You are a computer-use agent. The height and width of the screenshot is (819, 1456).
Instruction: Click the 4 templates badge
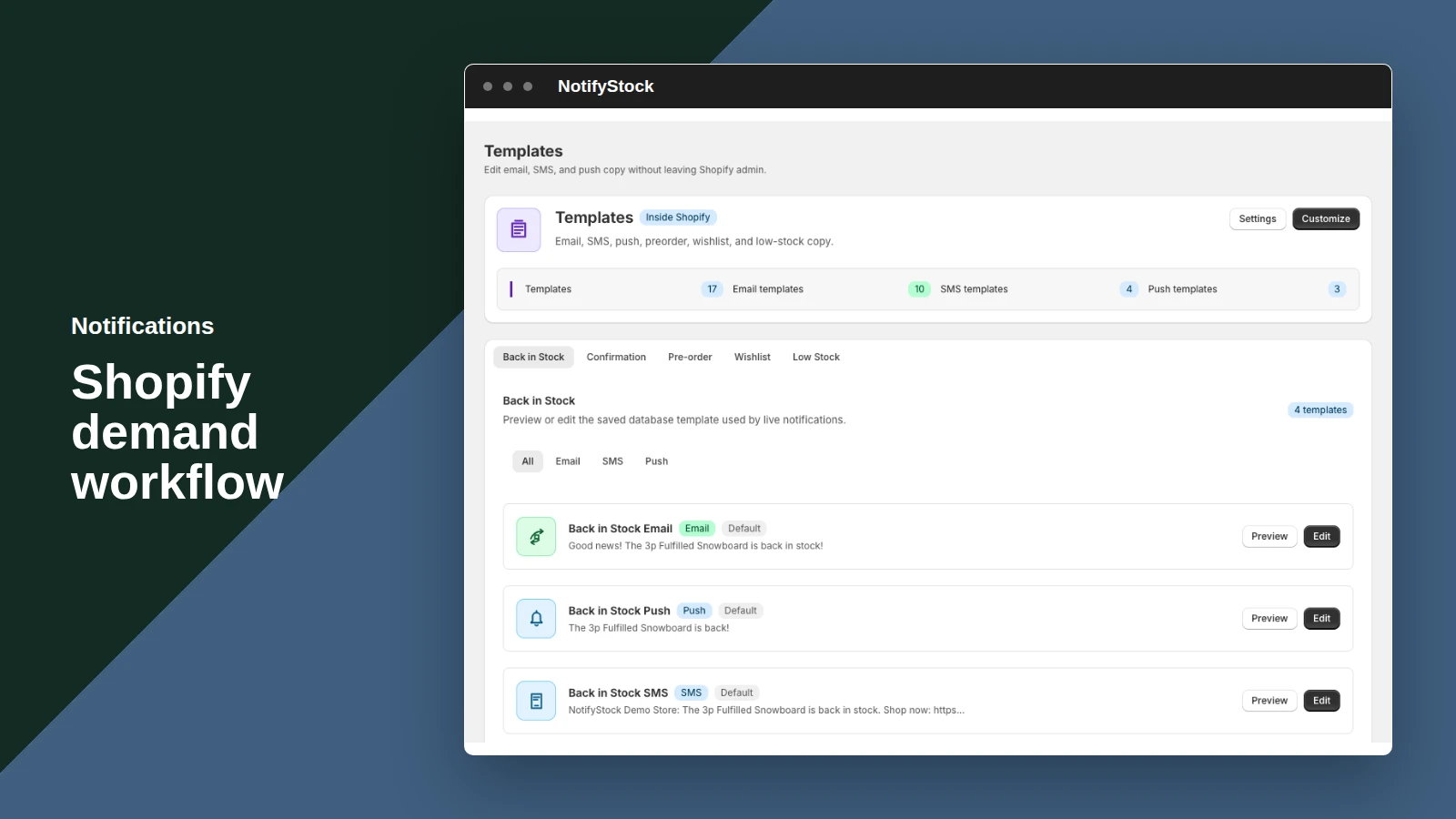click(x=1320, y=409)
